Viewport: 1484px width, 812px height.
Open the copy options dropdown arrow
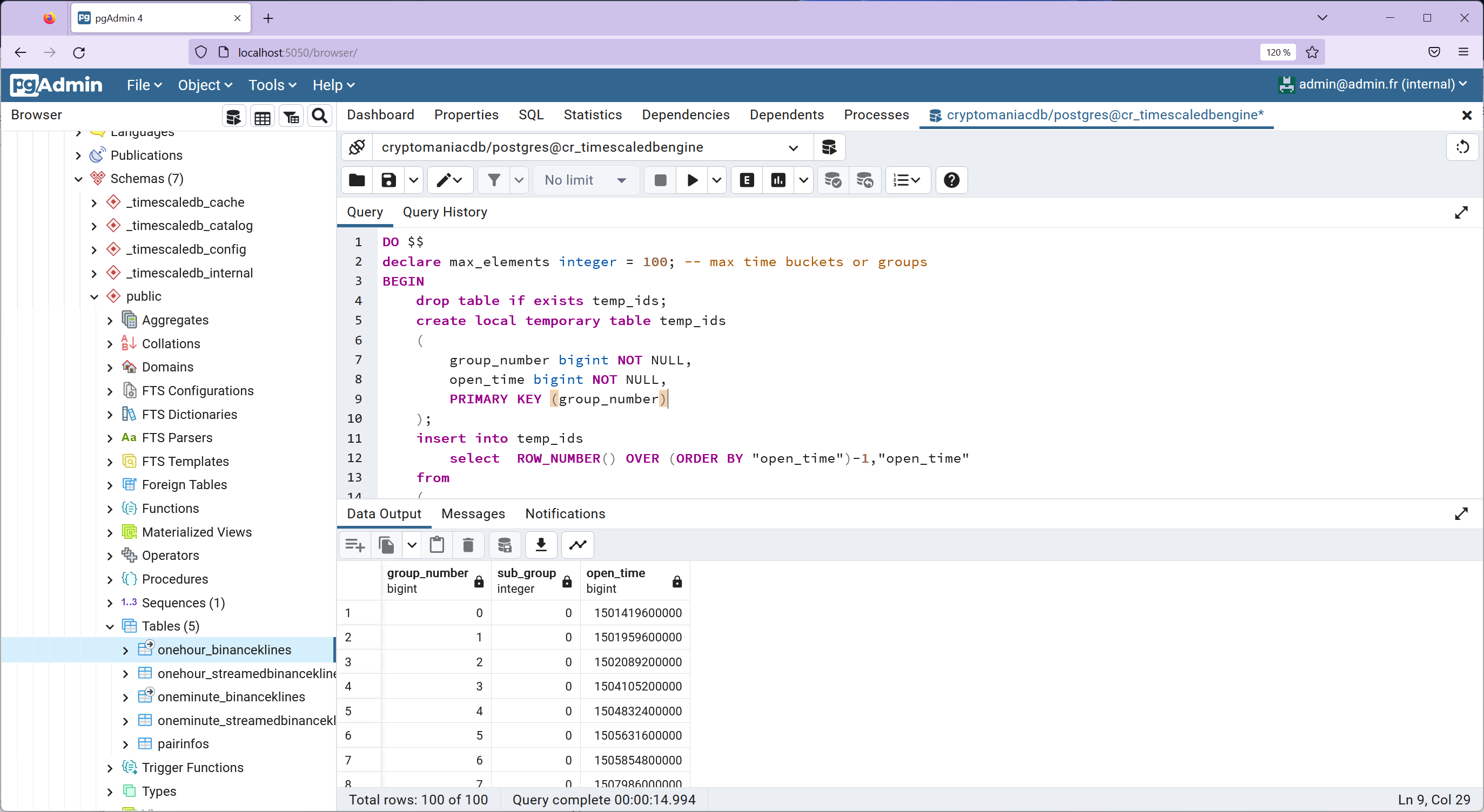coord(411,545)
